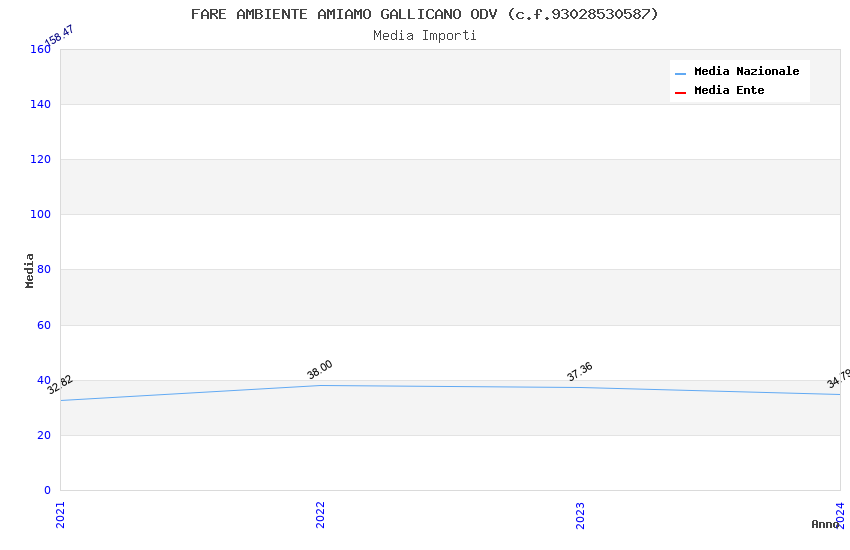Click the 2024 x-axis label
The height and width of the screenshot is (550, 850).
click(x=840, y=515)
